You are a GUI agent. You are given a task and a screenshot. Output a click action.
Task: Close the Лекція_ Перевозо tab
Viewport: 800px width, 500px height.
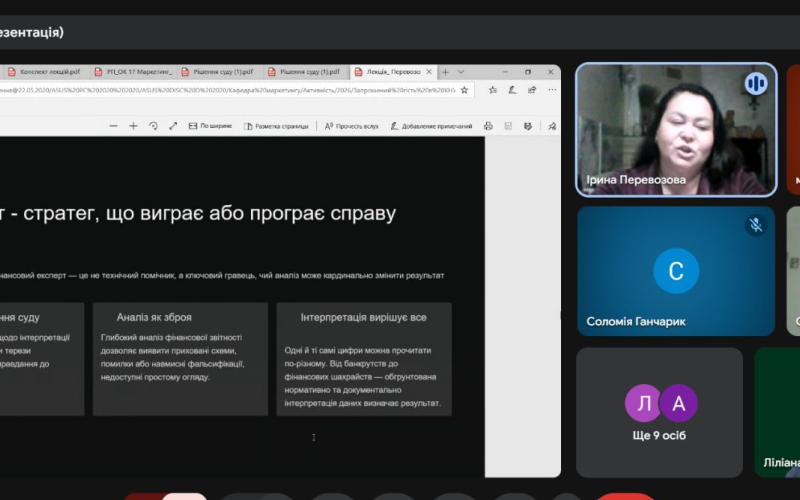click(429, 72)
